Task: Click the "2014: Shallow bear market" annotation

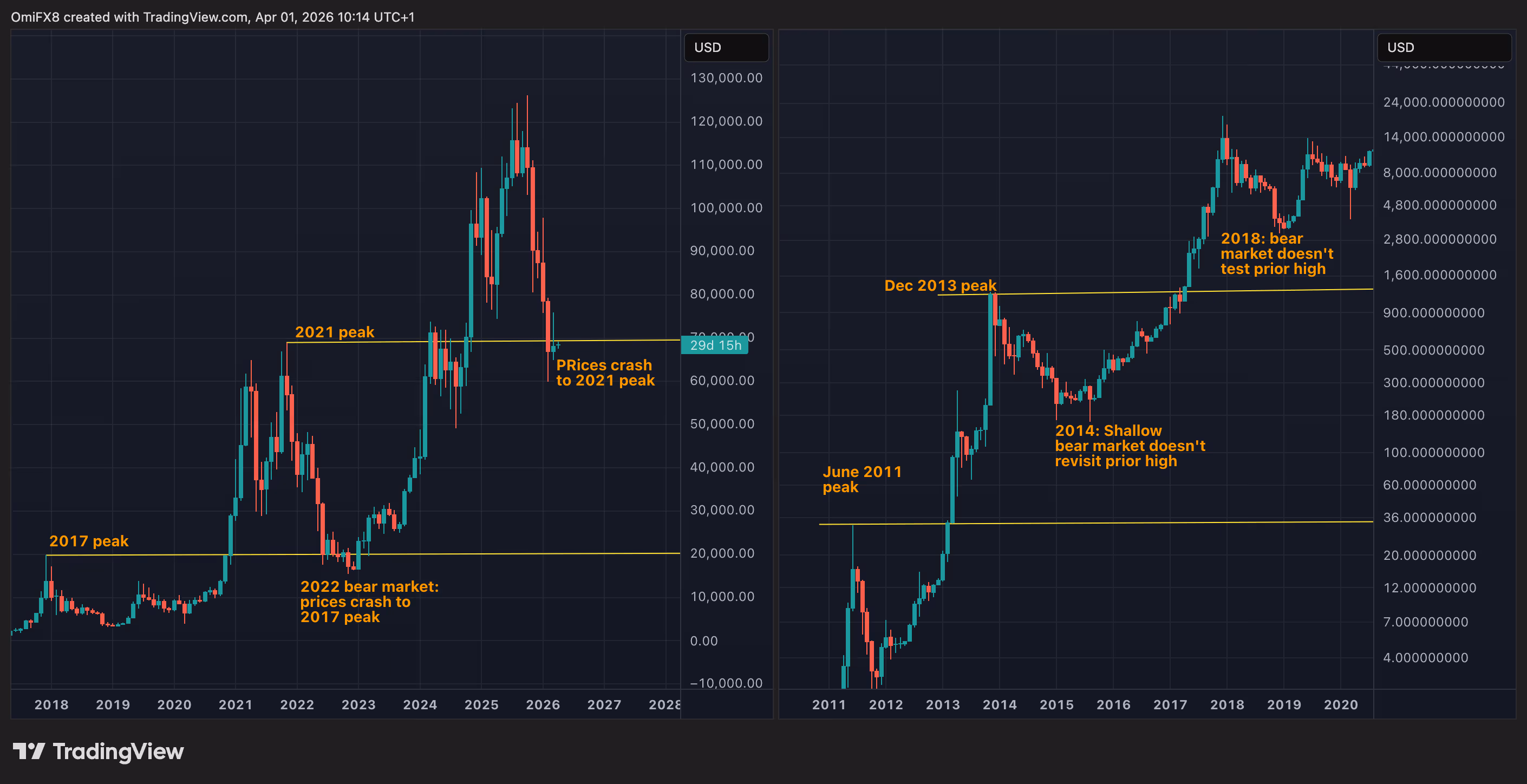Action: pyautogui.click(x=1129, y=446)
